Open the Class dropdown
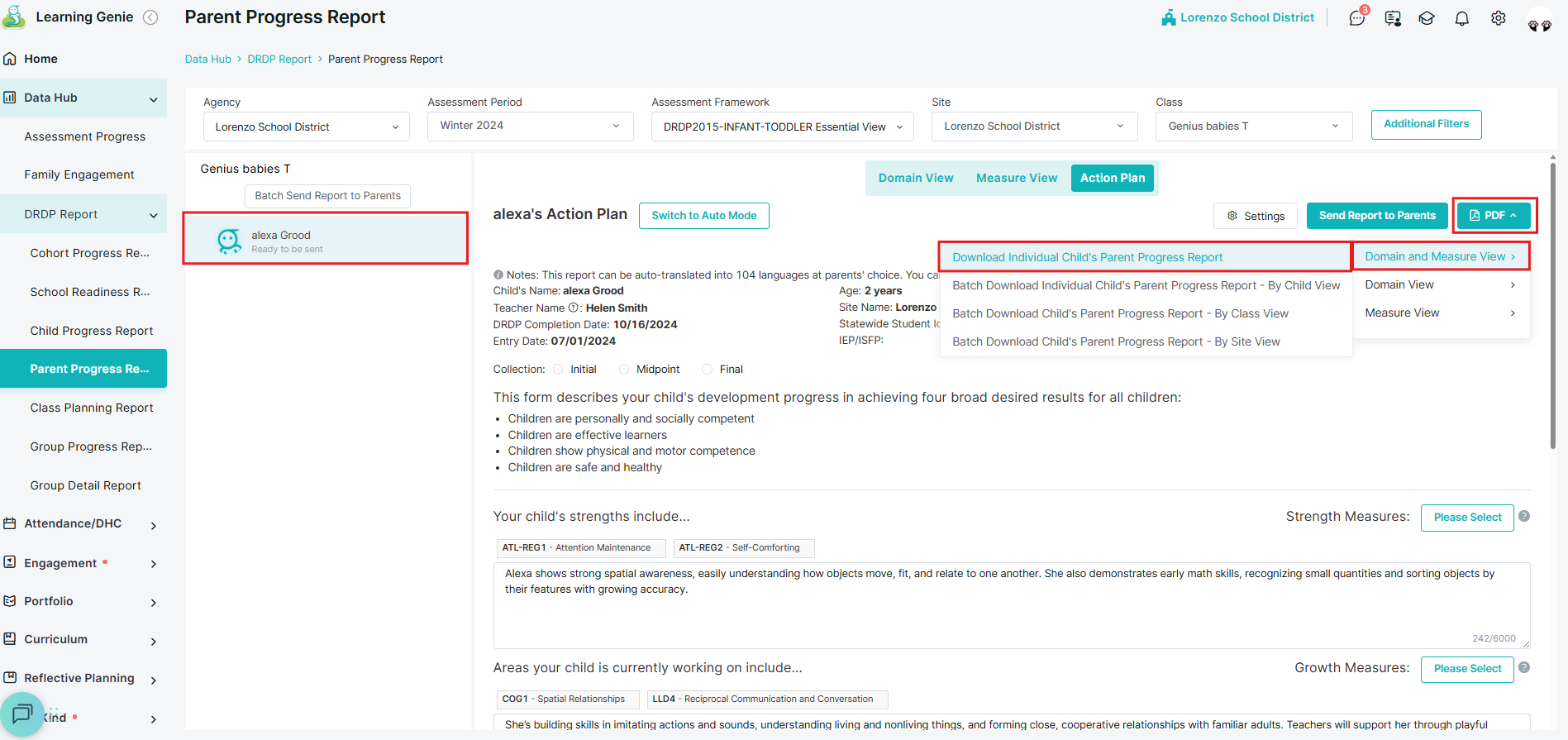 pyautogui.click(x=1254, y=126)
